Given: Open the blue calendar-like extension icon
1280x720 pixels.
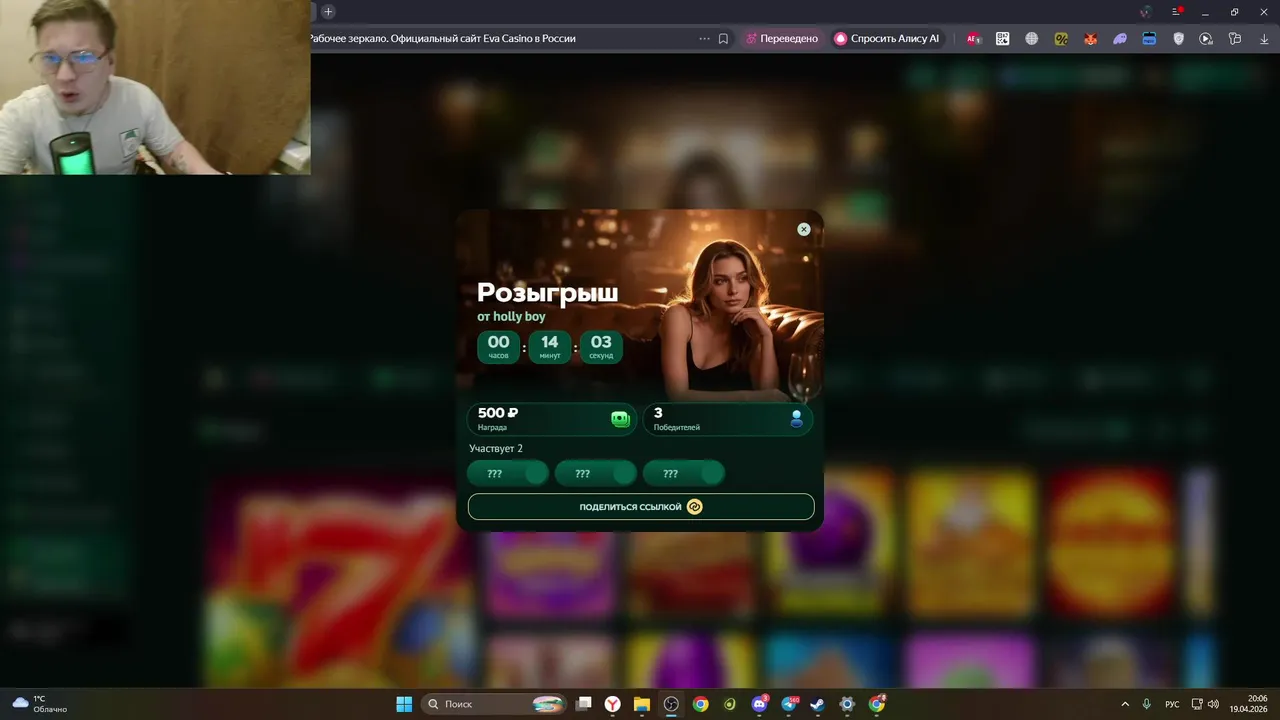Looking at the screenshot, I should tap(1149, 39).
